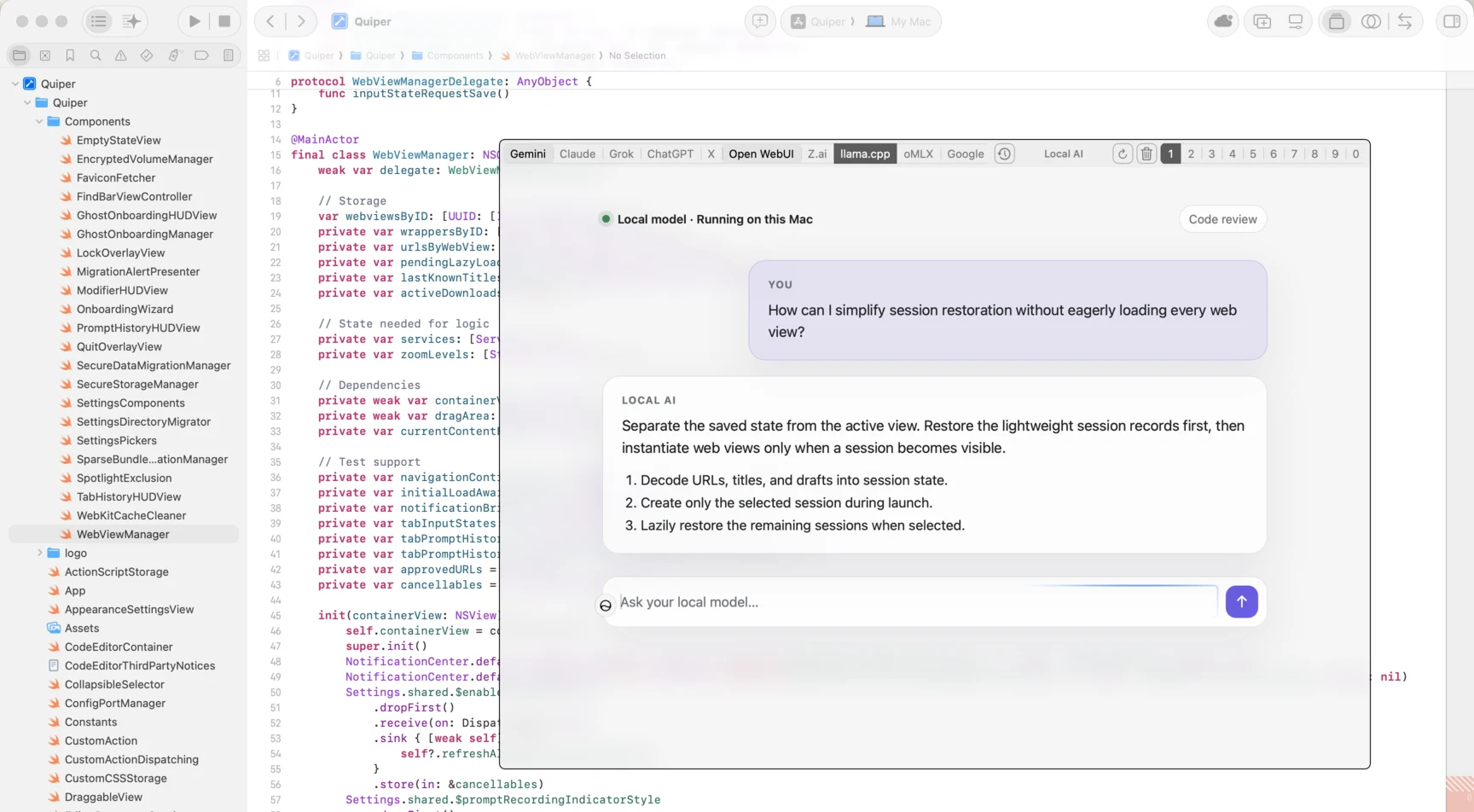Collapse the Components folder
This screenshot has width=1474, height=812.
[39, 121]
